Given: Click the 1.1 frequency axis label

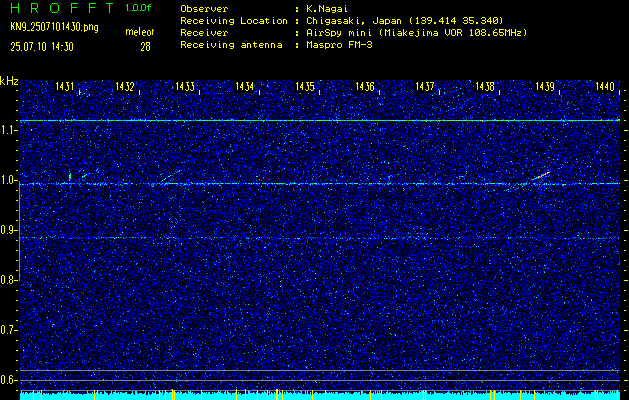Looking at the screenshot, I should pos(8,130).
